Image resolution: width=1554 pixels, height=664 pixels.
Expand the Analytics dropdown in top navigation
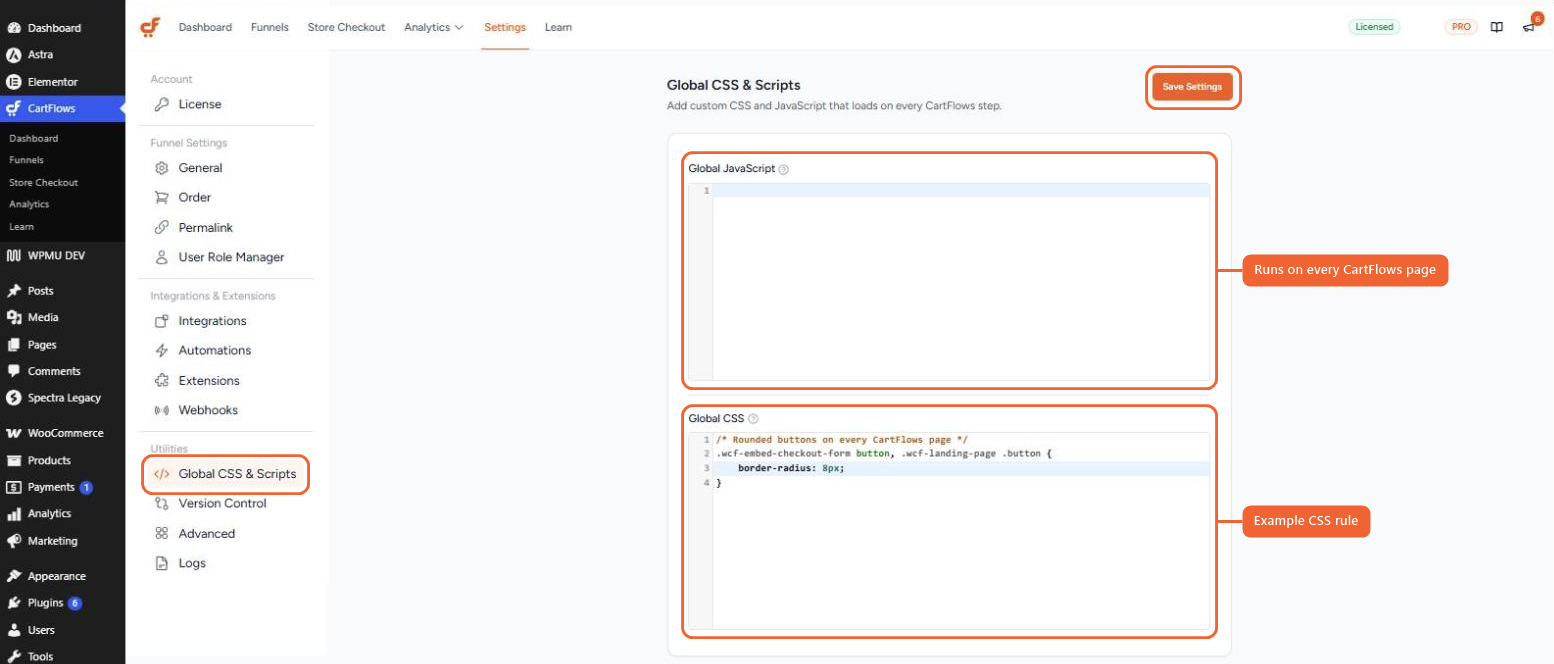434,27
